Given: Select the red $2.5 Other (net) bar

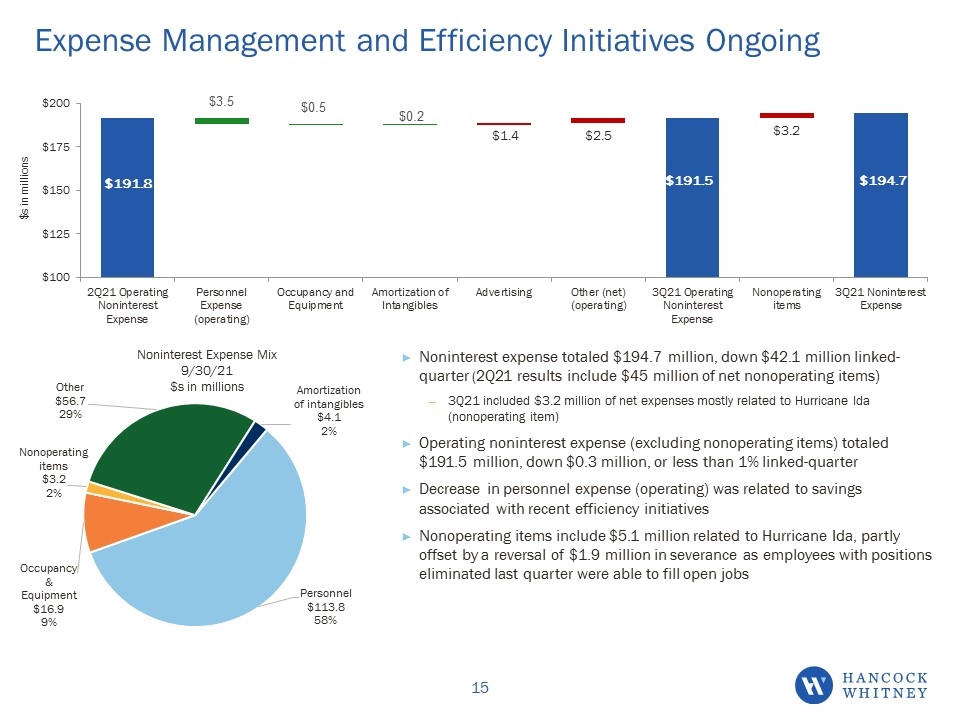Looking at the screenshot, I should click(x=598, y=121).
